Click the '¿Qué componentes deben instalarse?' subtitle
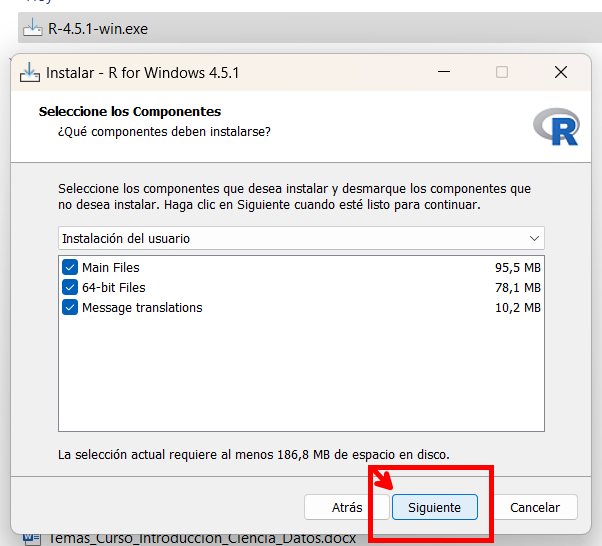 tap(164, 132)
